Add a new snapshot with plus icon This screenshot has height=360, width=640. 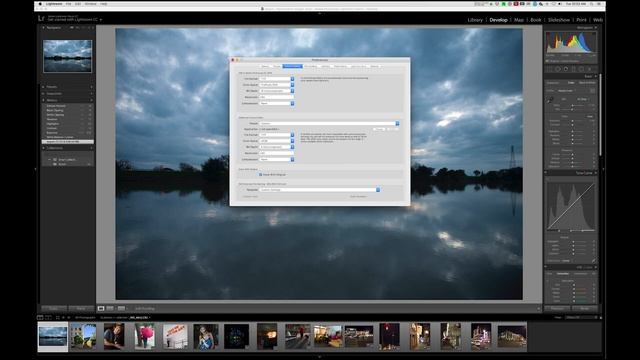coord(91,93)
